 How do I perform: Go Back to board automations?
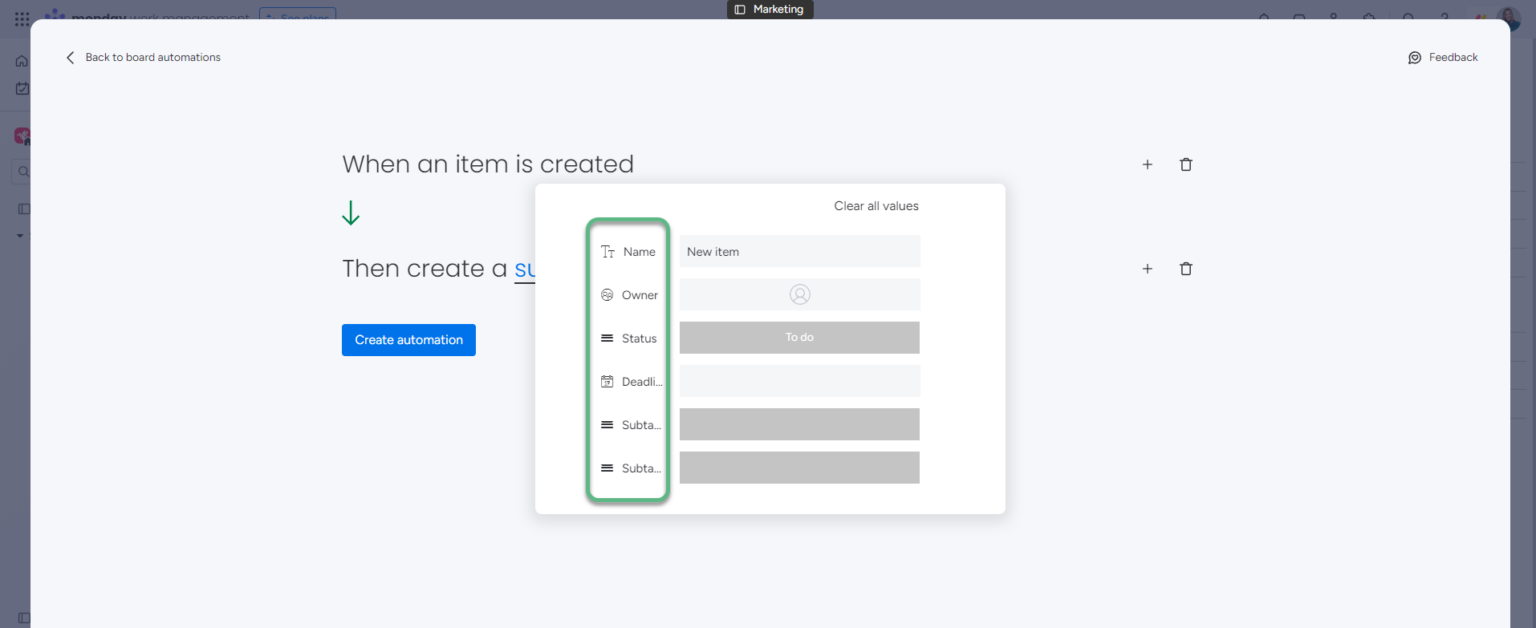tap(143, 57)
